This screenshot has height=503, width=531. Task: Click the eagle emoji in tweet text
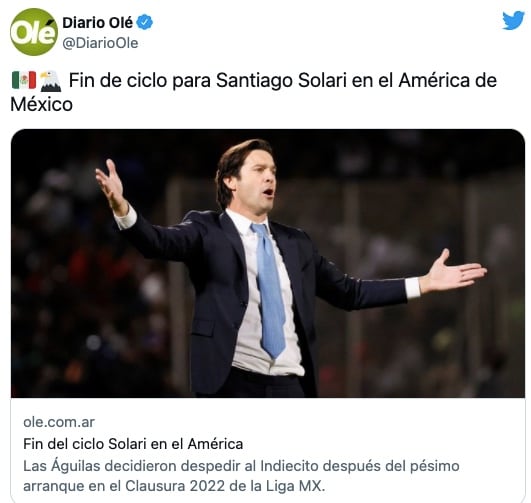coord(51,81)
